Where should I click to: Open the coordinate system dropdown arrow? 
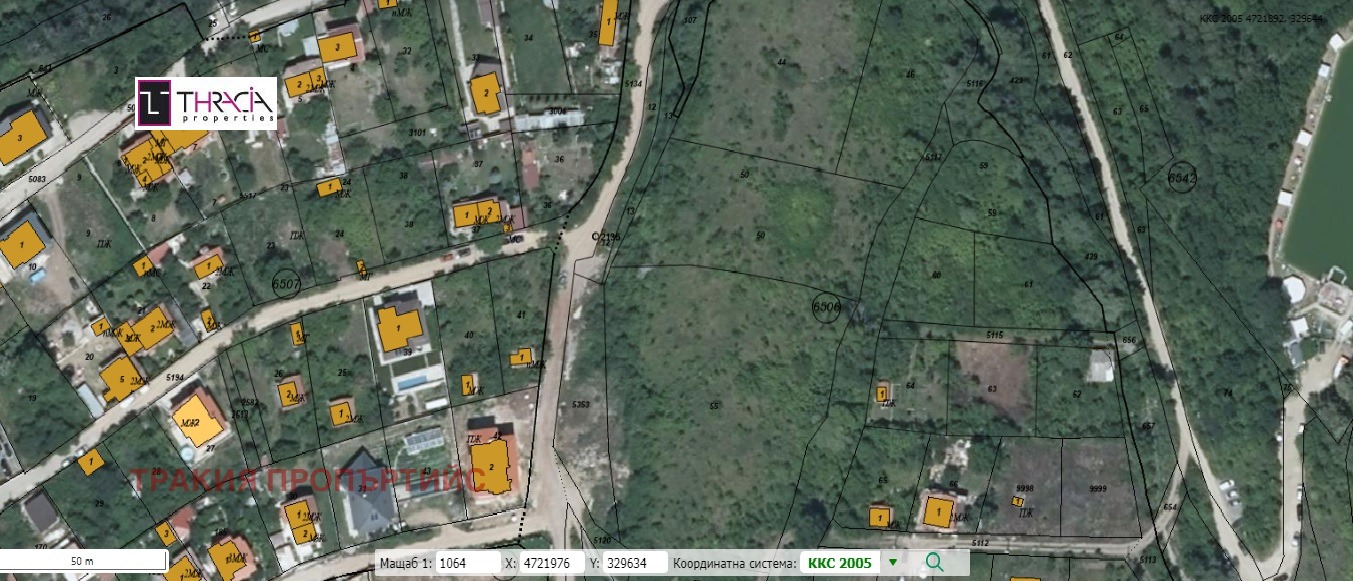893,562
